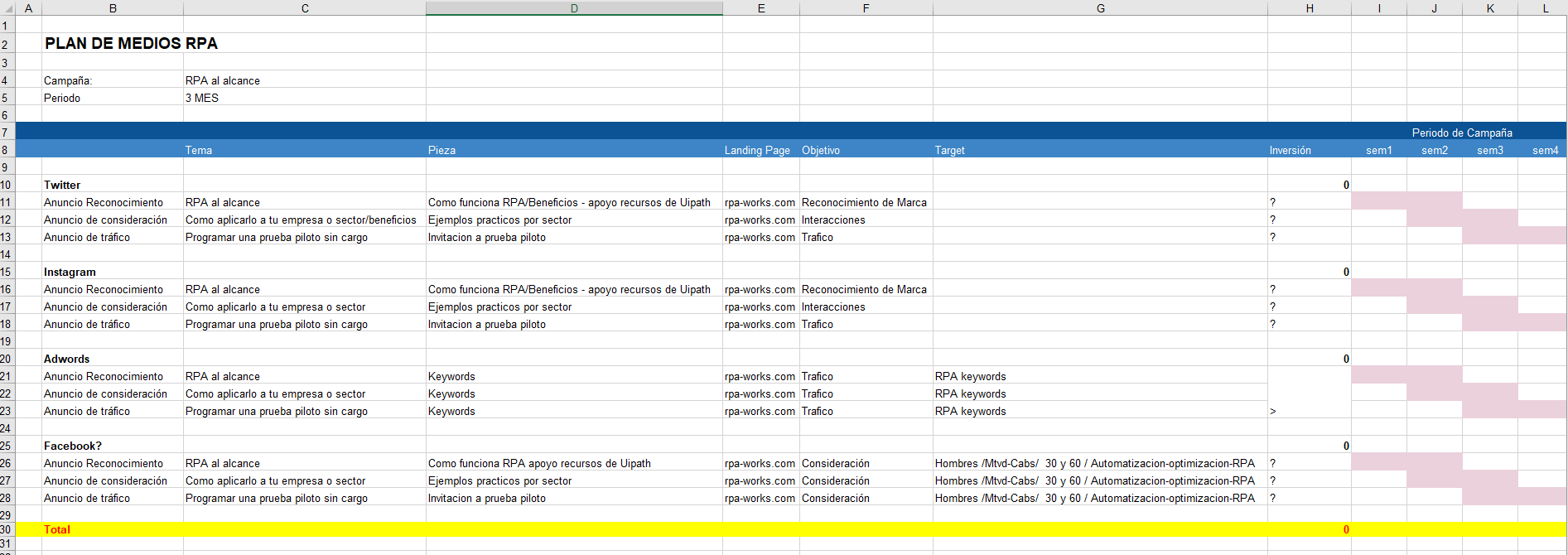This screenshot has width=1568, height=555.
Task: Click rpa-works.com in row 11
Action: (x=761, y=202)
